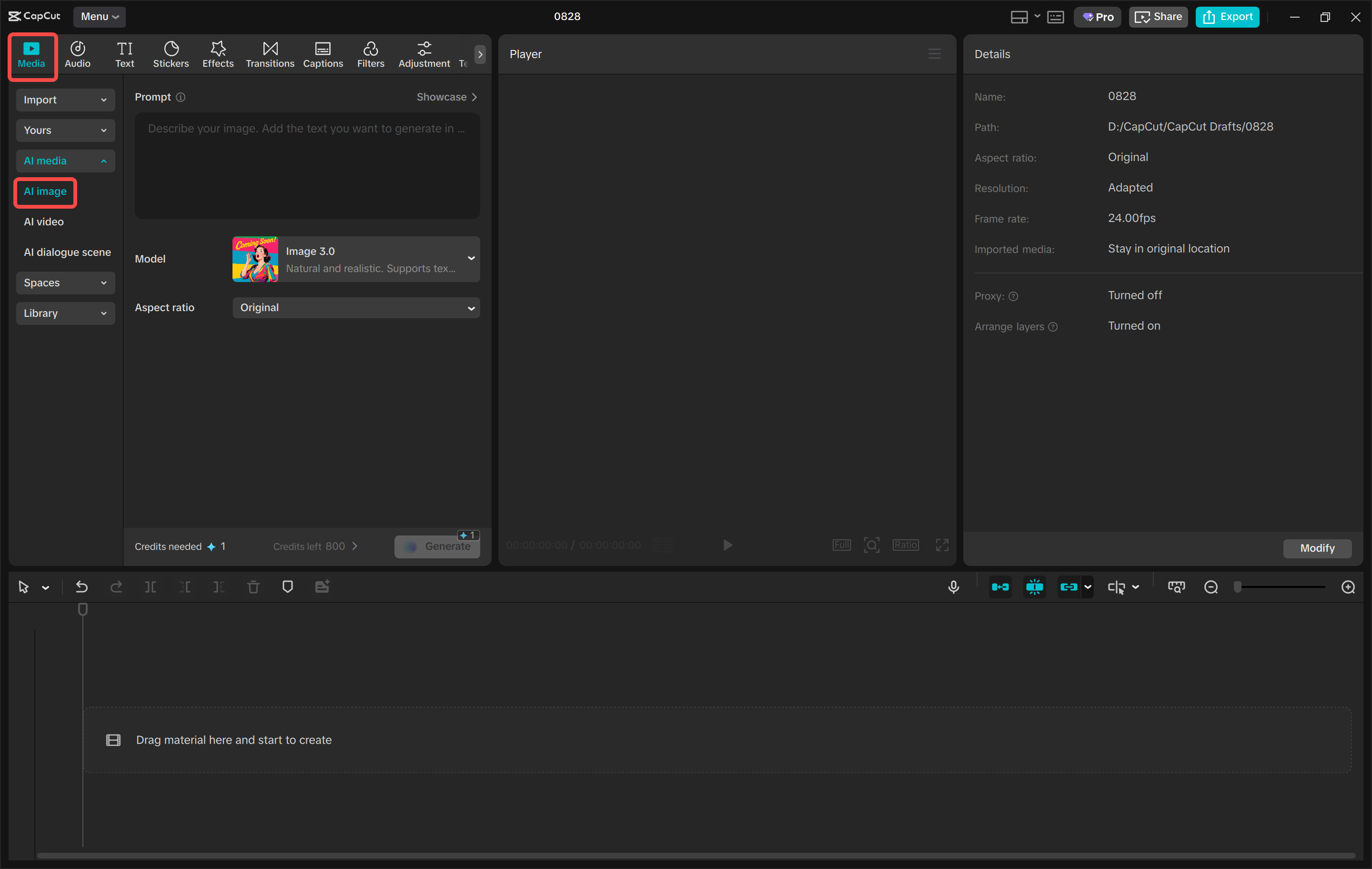Open the Filters panel
This screenshot has height=869, width=1372.
pos(370,54)
